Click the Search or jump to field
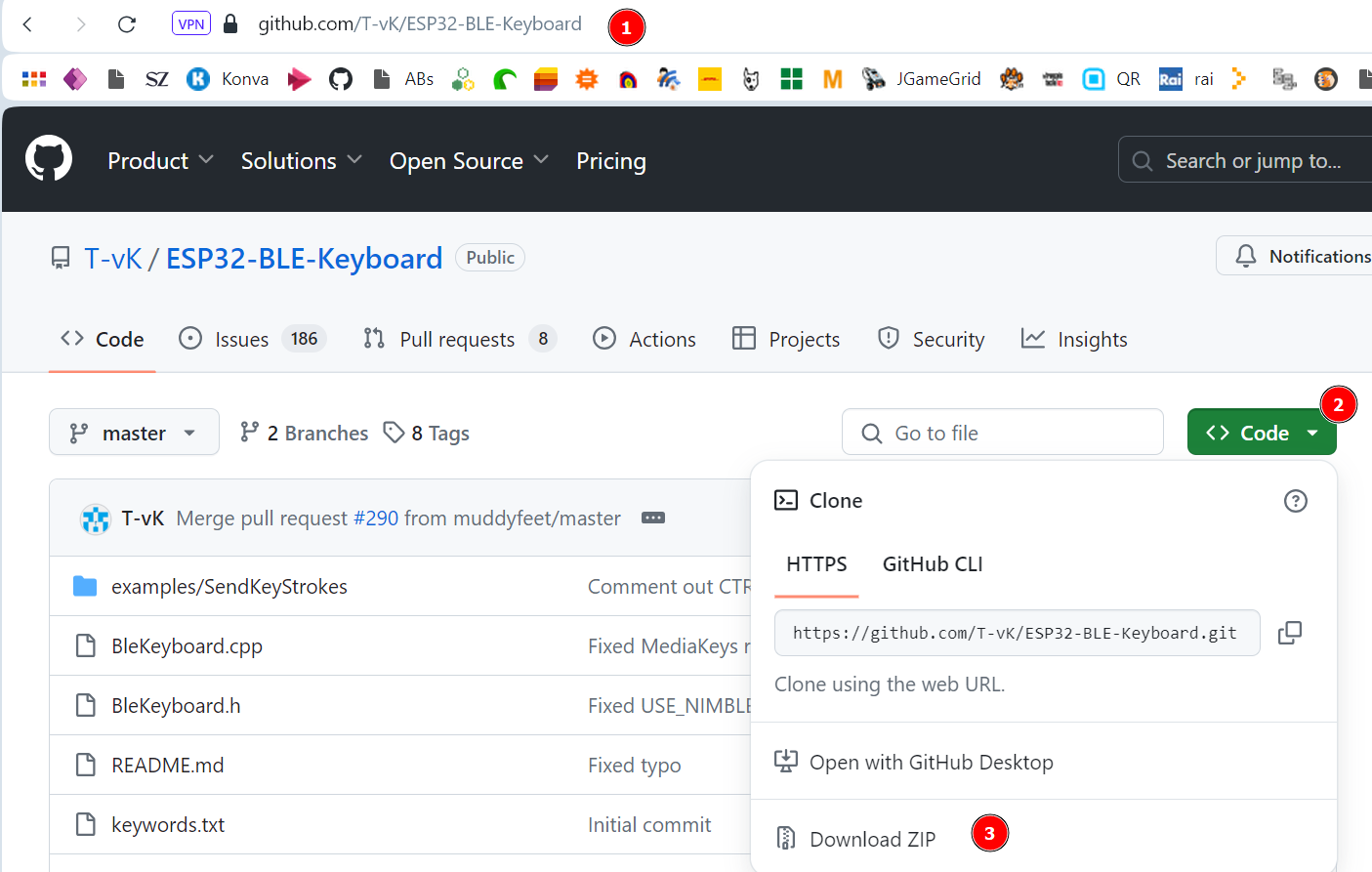The height and width of the screenshot is (872, 1372). (x=1245, y=160)
